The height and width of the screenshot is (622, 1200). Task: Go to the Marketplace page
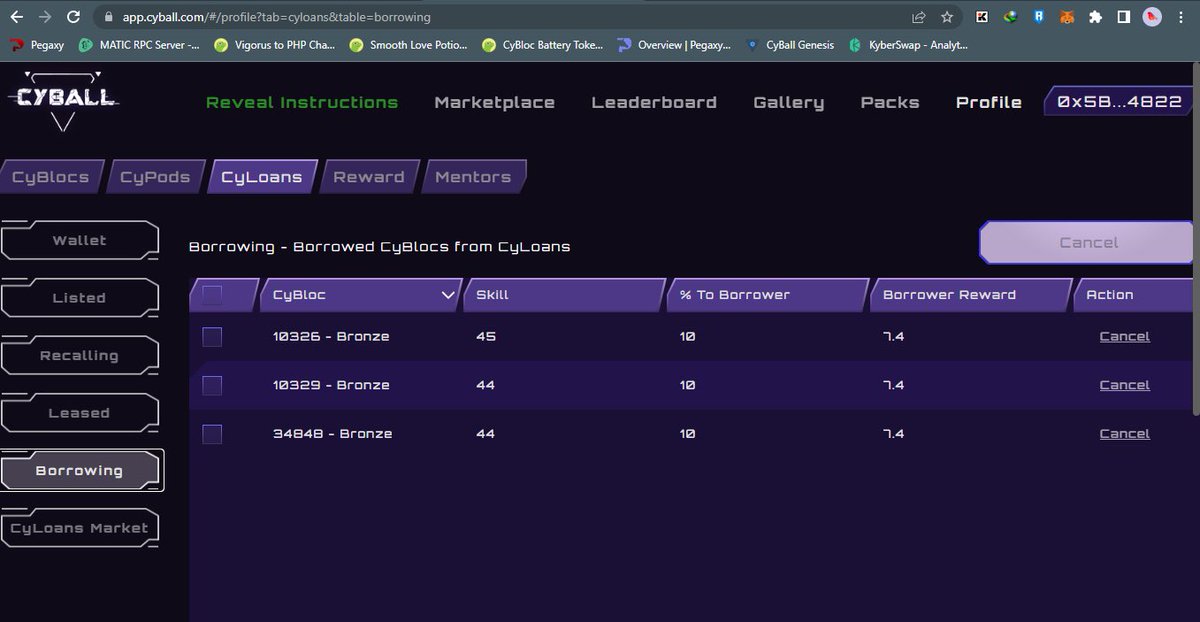[x=494, y=102]
